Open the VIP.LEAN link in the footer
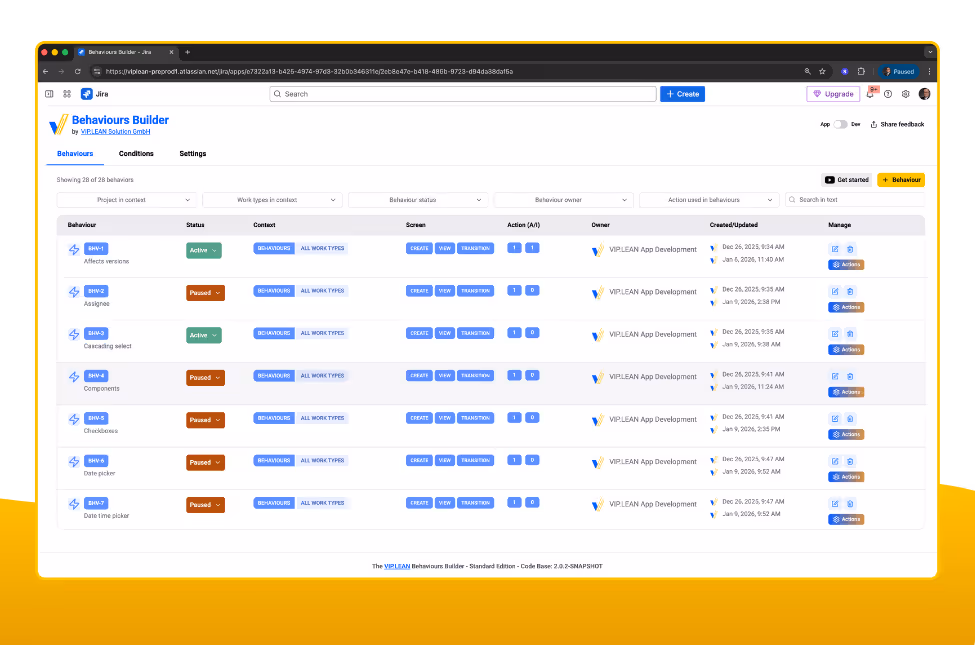 [397, 567]
